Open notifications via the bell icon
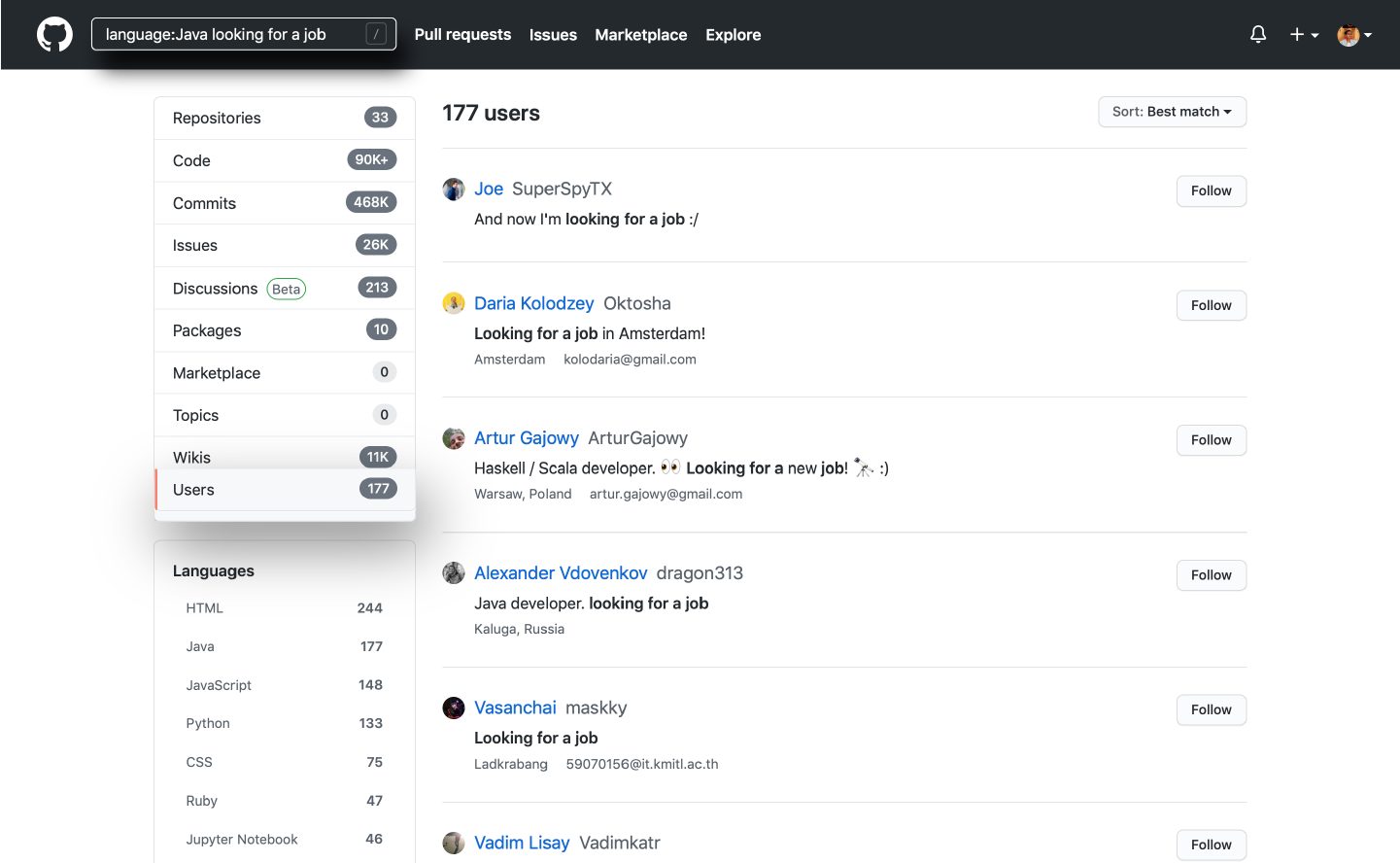The width and height of the screenshot is (1400, 863). [x=1257, y=34]
